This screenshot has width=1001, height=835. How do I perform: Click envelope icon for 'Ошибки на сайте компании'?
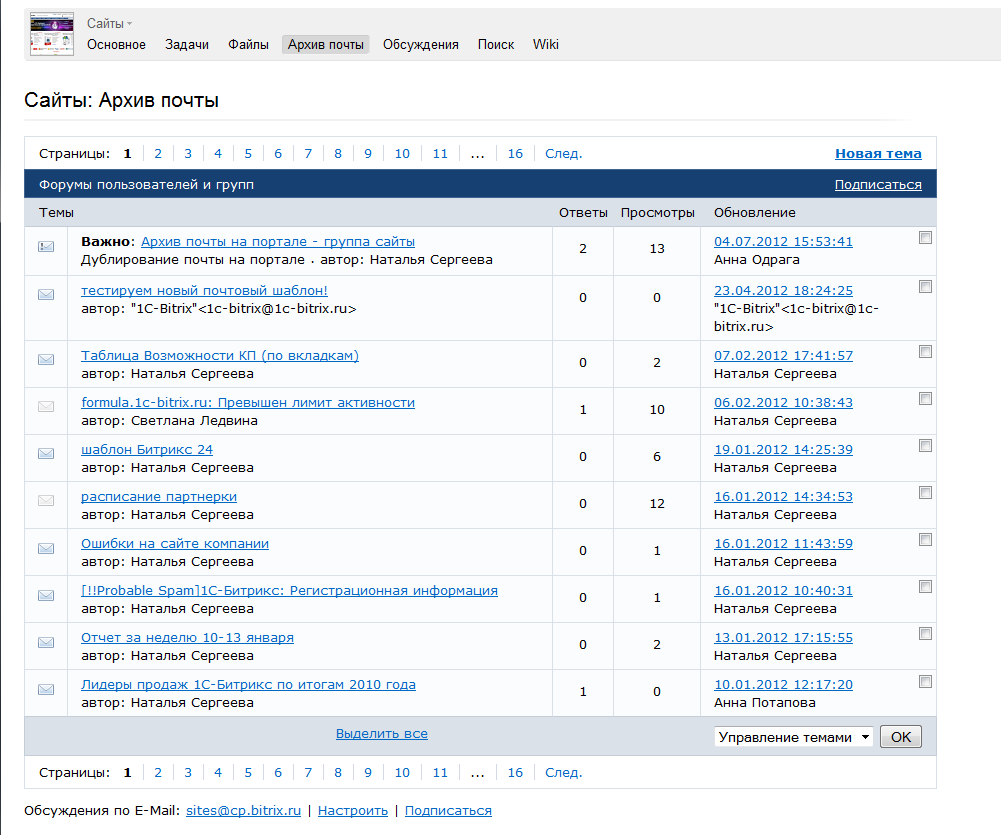click(x=46, y=548)
